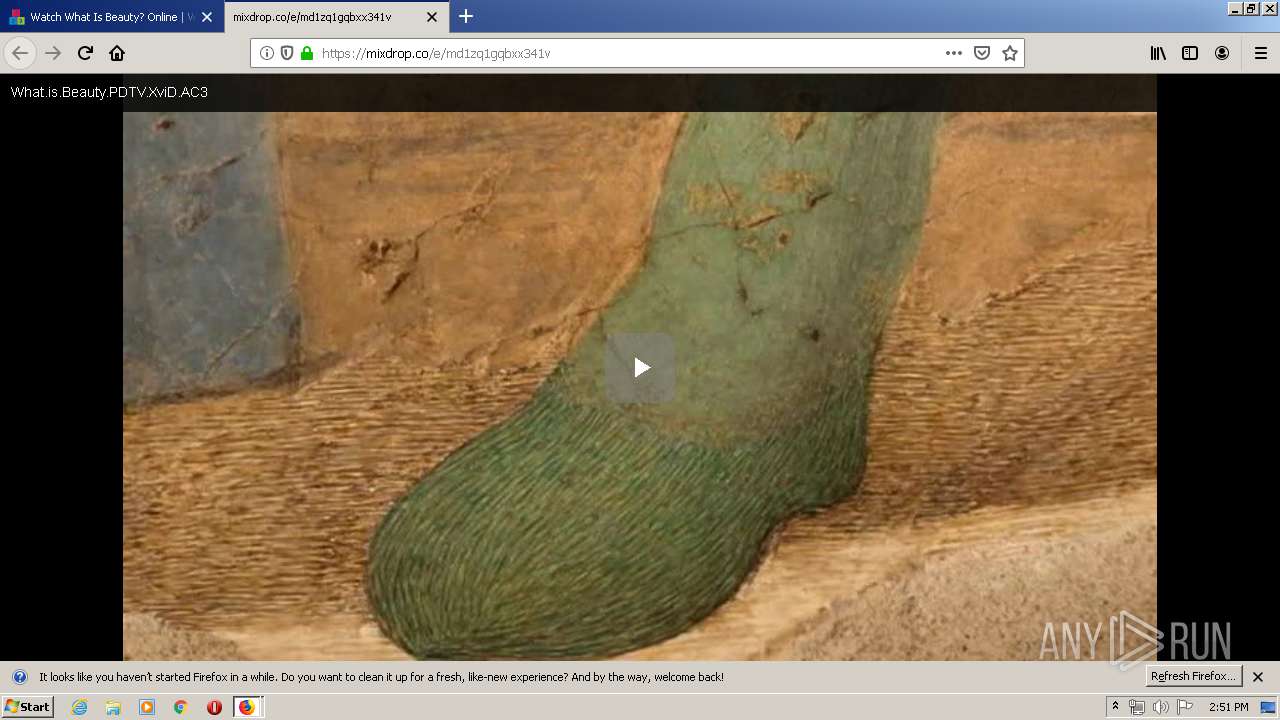Dismiss the Firefox refresh notification bar
Viewport: 1280px width, 720px height.
coord(1258,677)
